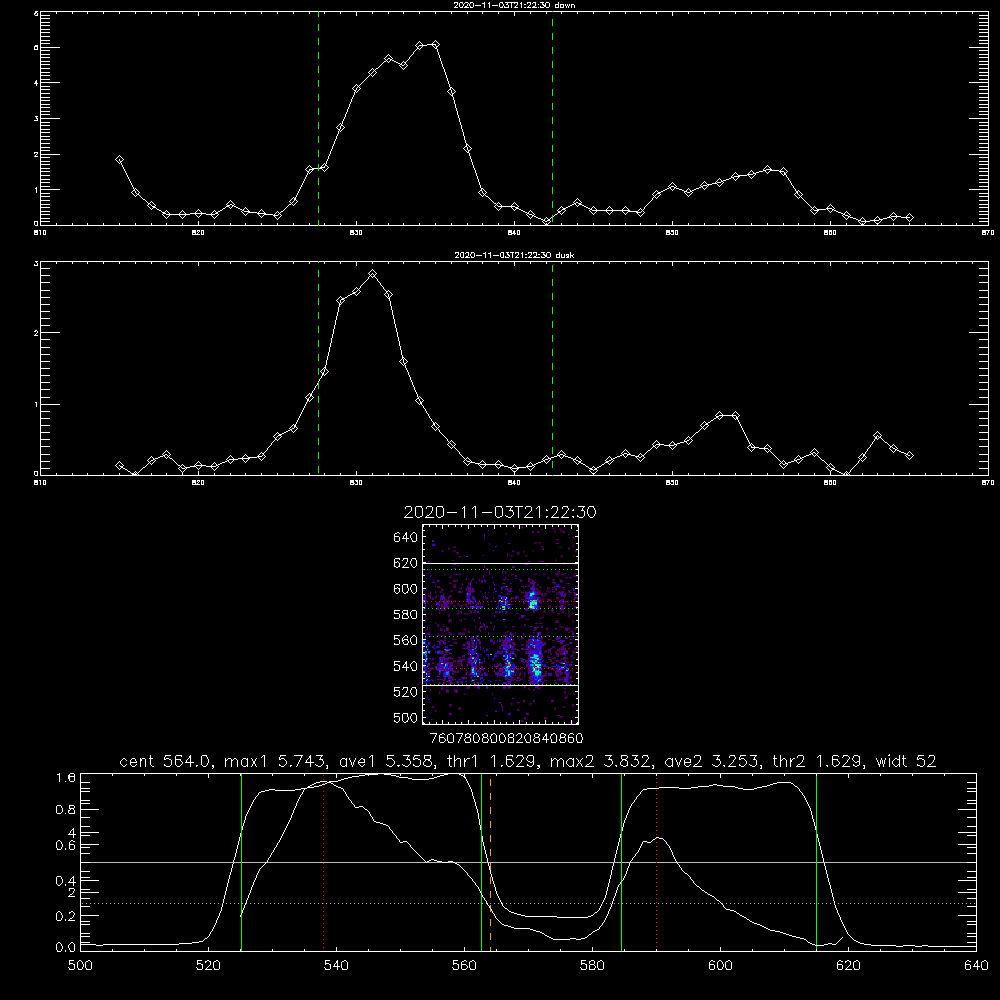Click the dawn plot title text

click(x=515, y=5)
